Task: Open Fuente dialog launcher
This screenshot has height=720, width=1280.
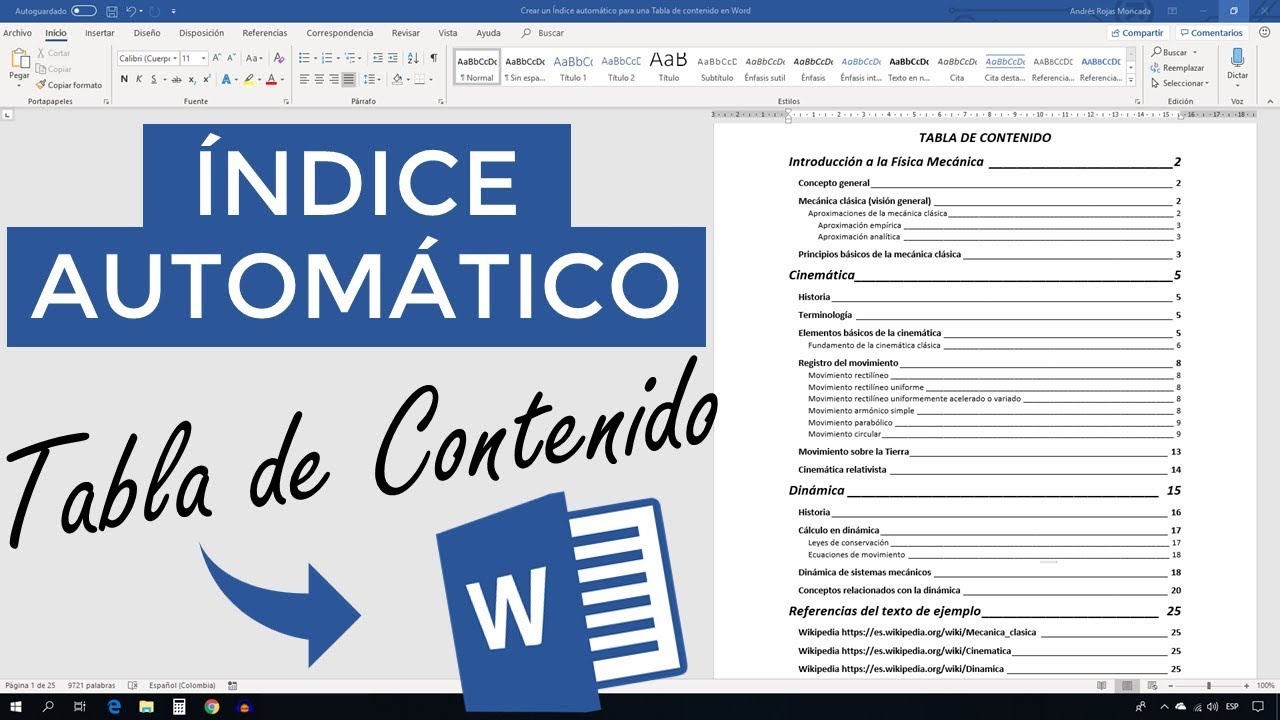Action: pyautogui.click(x=287, y=101)
